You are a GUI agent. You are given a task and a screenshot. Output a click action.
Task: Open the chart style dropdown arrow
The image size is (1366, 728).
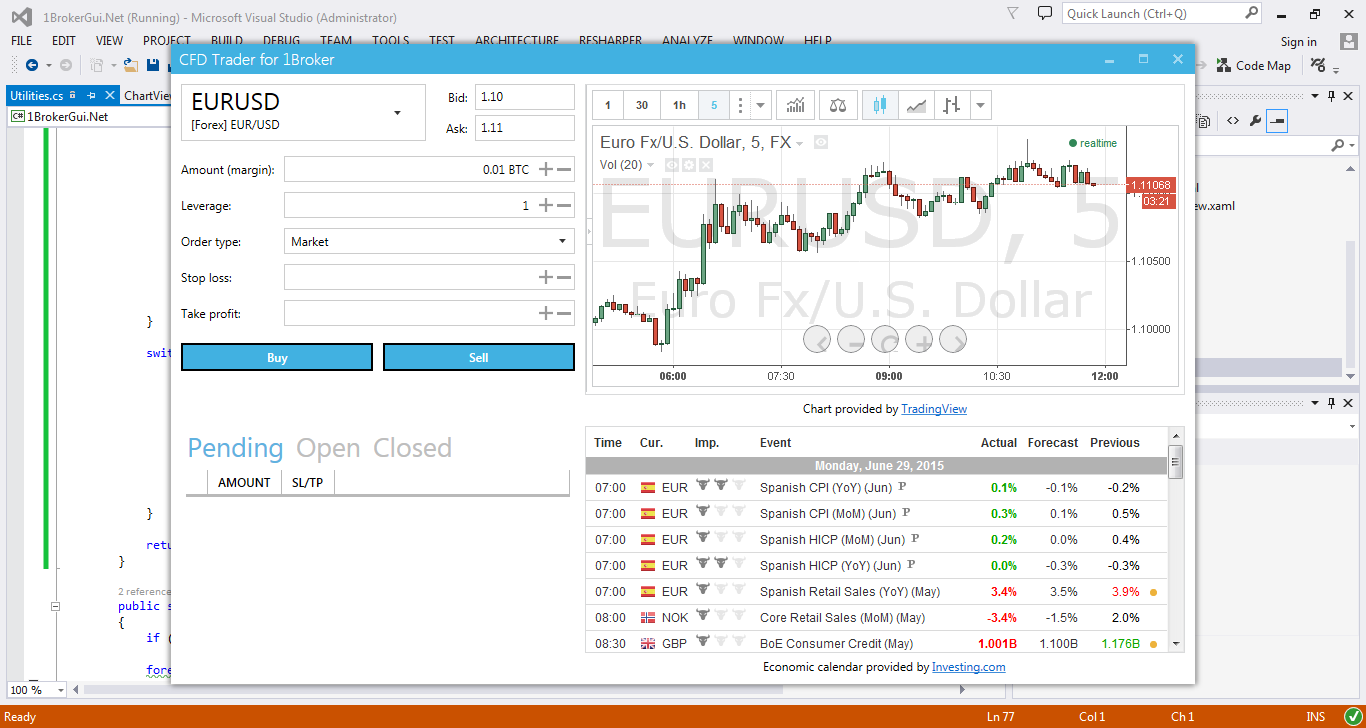pos(981,105)
